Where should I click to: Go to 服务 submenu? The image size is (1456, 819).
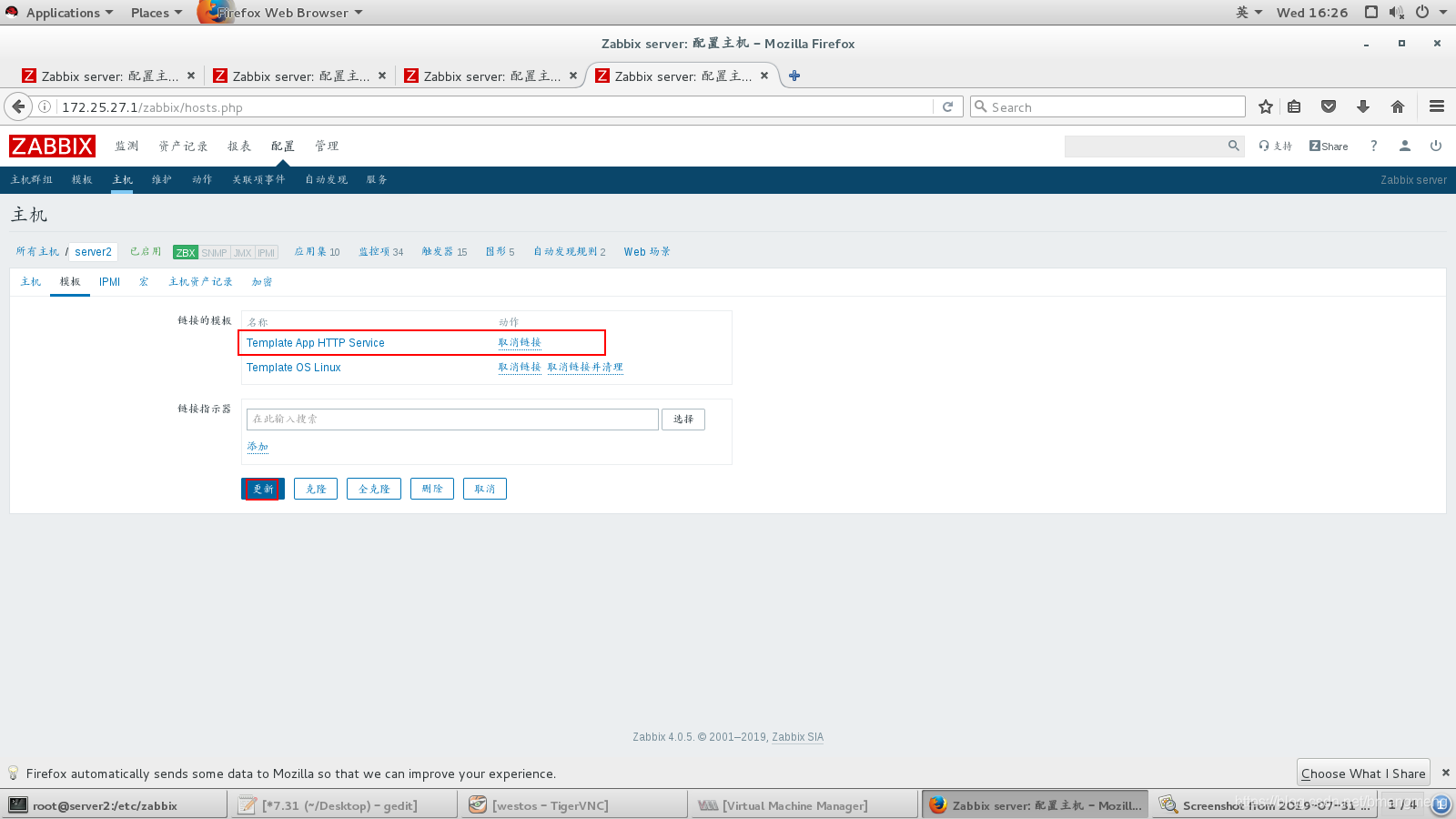377,179
